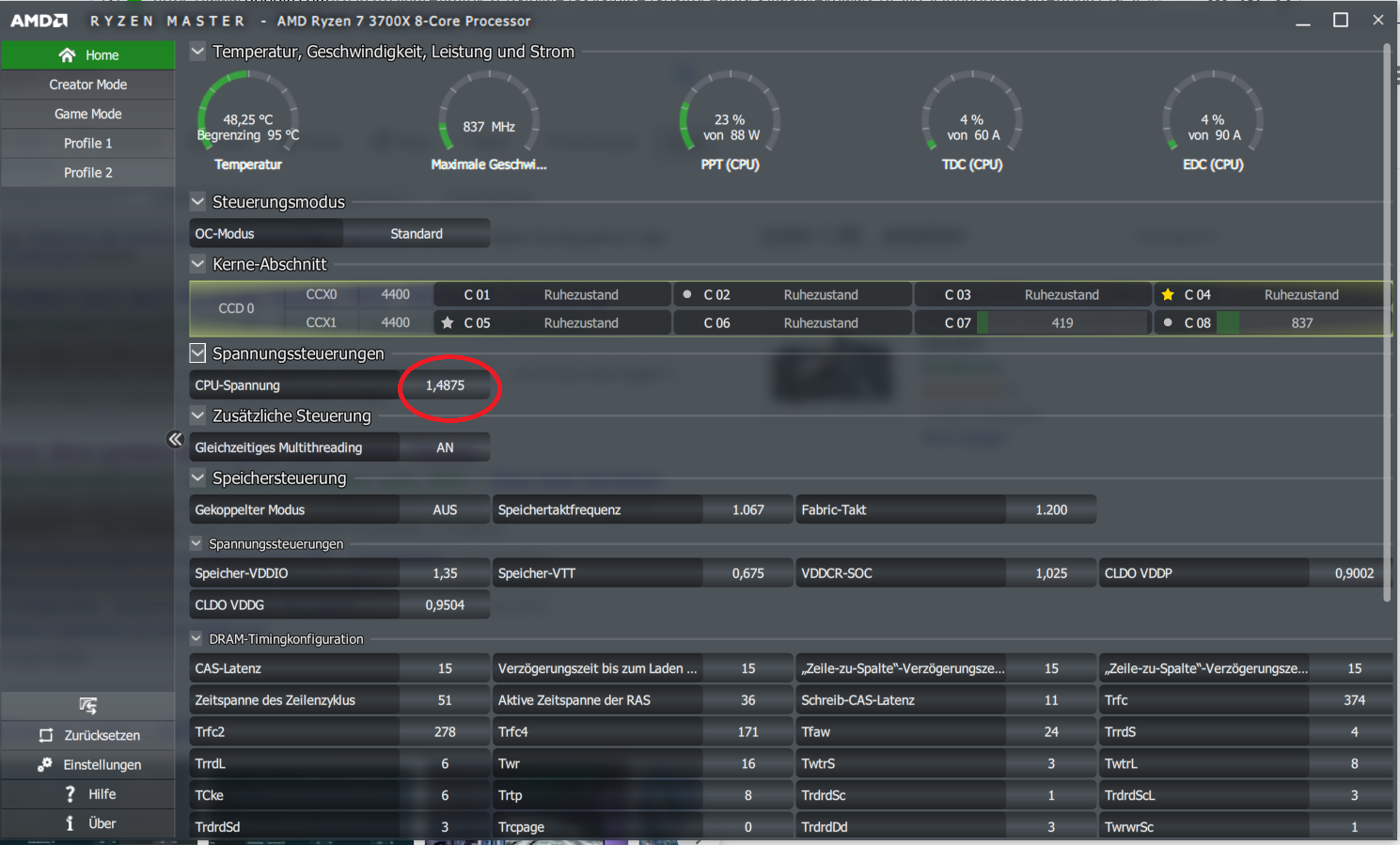Collapse the DRAM-Timingkonfiguration subsection

point(196,638)
